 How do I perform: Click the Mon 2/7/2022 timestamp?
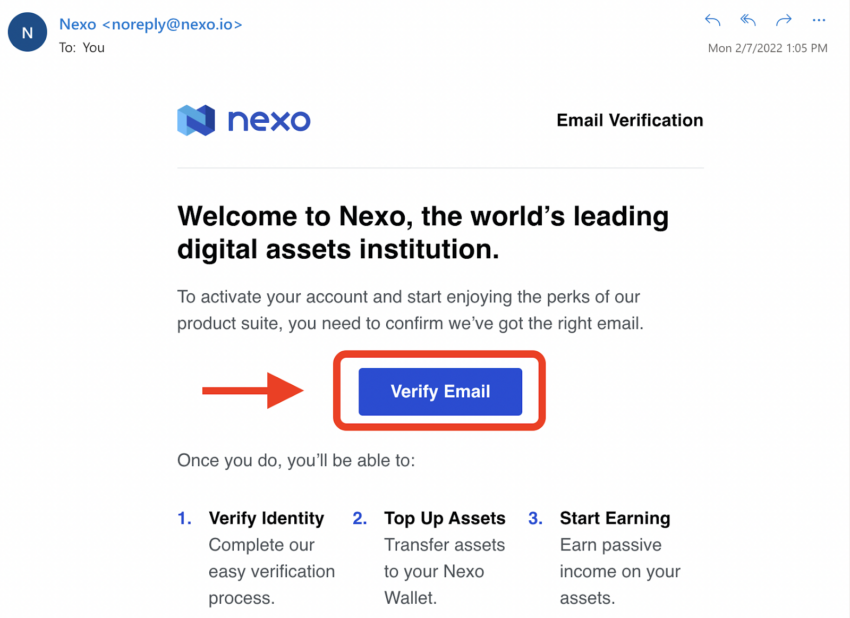click(768, 48)
